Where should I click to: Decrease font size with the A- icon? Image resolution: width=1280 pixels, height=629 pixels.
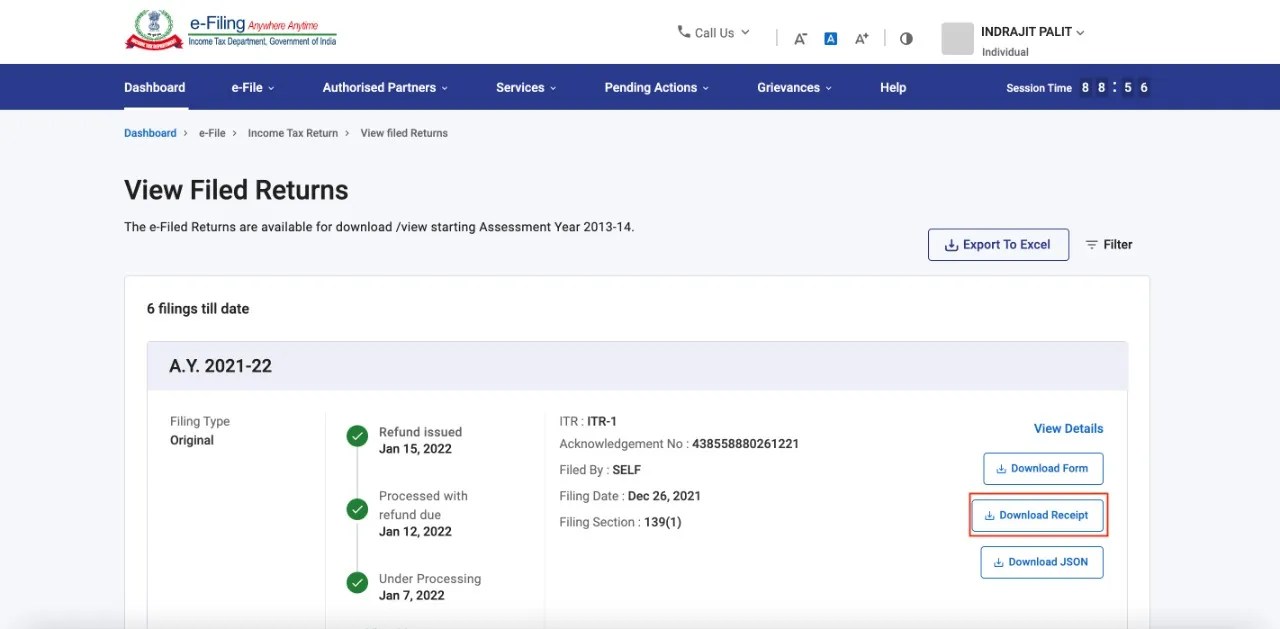[800, 39]
